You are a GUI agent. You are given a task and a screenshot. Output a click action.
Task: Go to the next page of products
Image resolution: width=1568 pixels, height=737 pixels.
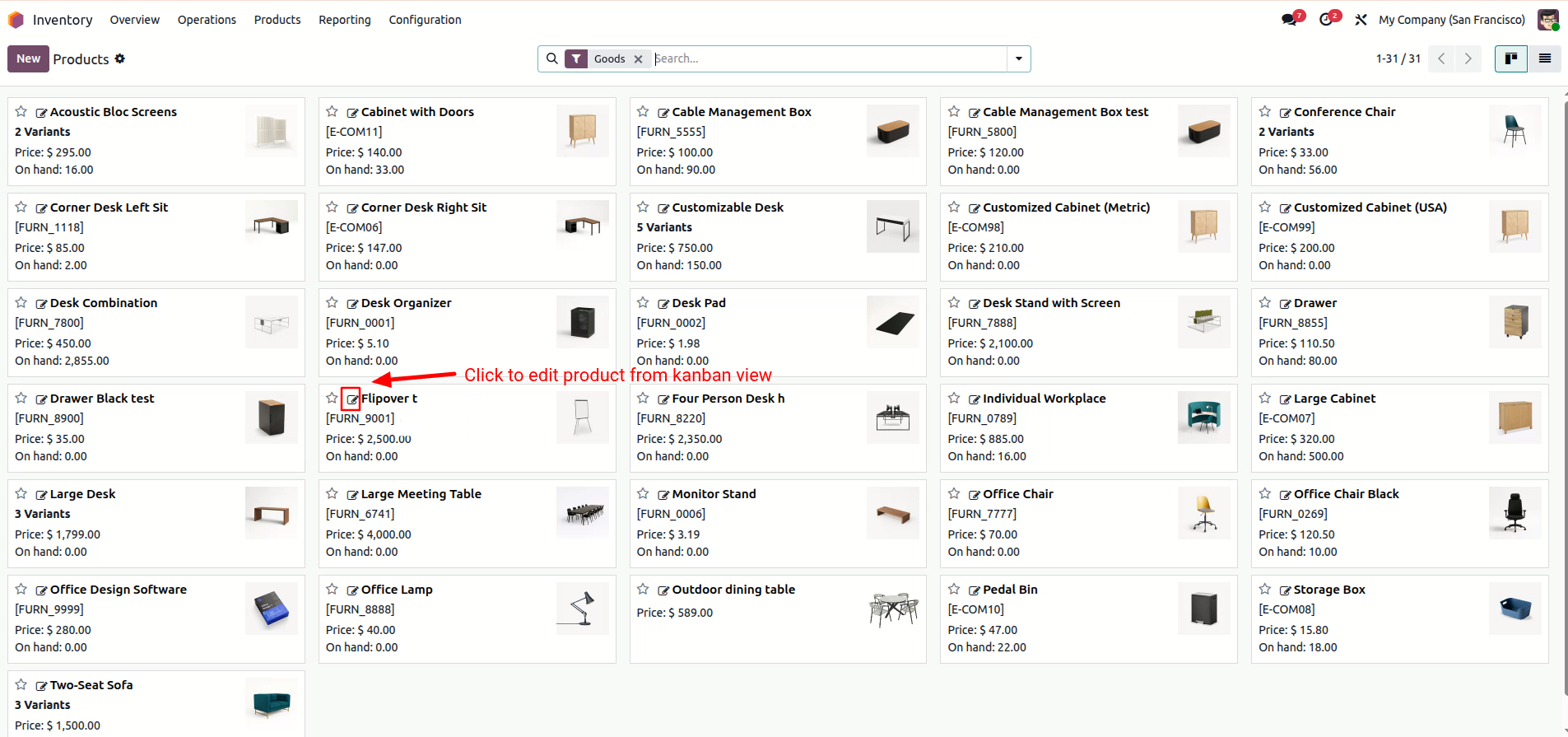pos(1468,58)
